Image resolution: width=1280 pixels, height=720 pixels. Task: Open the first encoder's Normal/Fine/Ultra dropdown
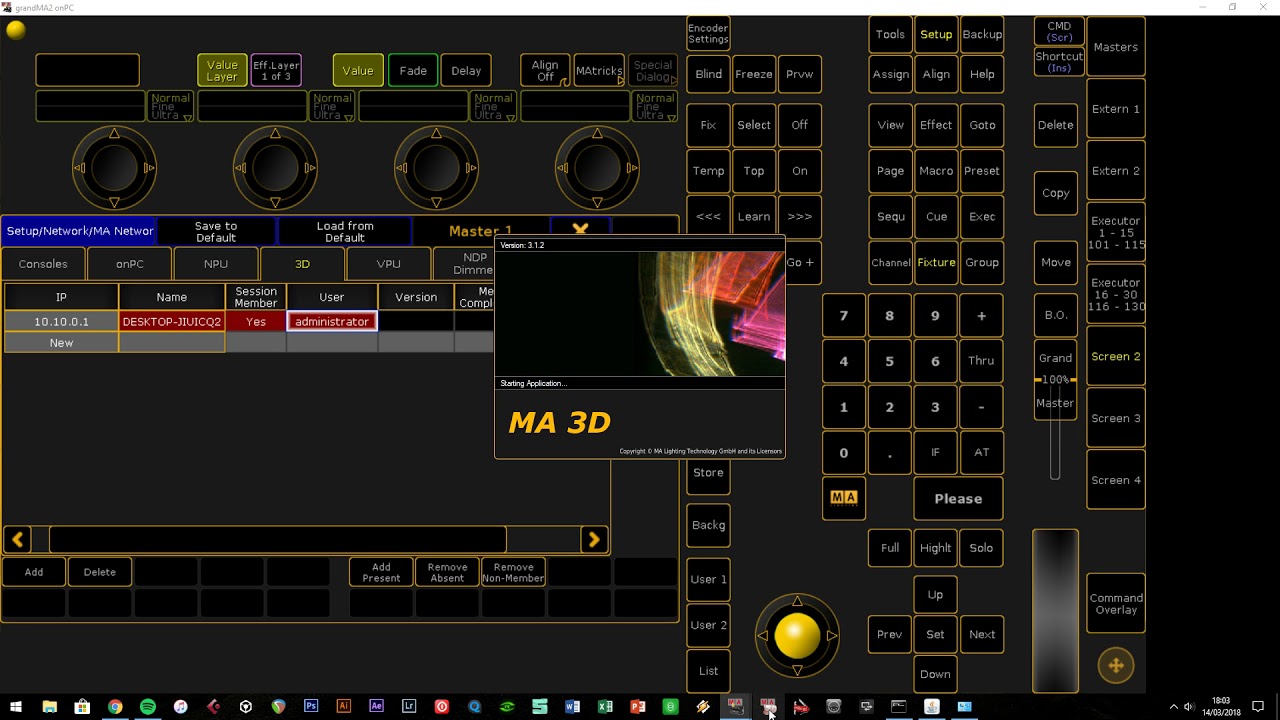pyautogui.click(x=170, y=106)
